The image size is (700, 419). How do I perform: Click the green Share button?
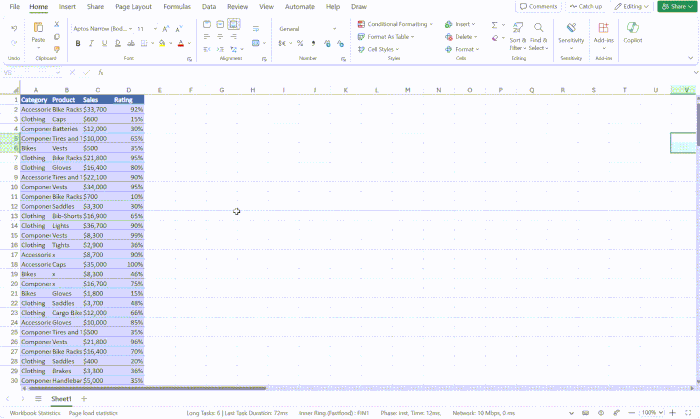(x=677, y=6)
